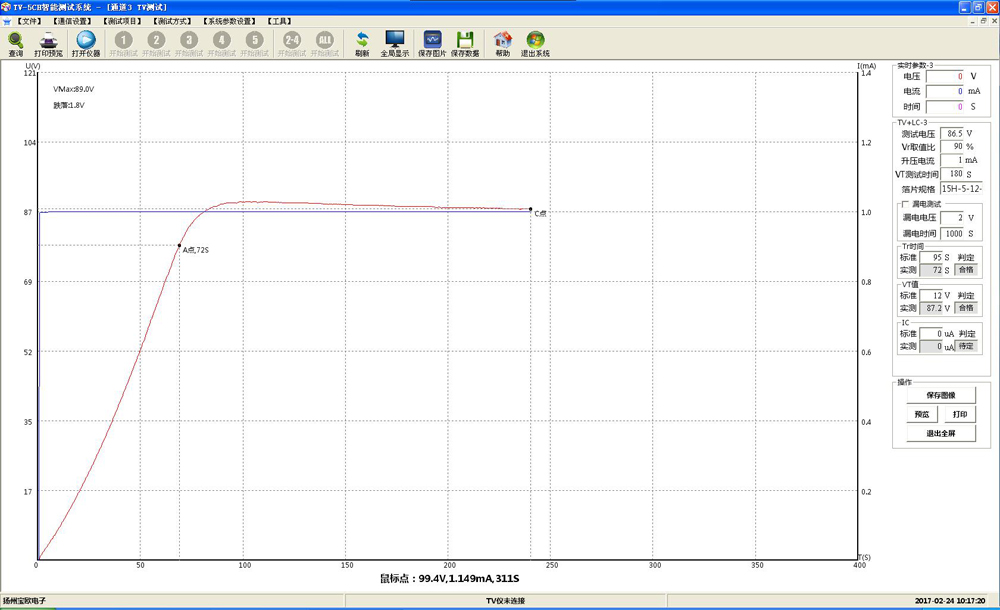This screenshot has height=610, width=1000.
Task: Click the A点 marker on the curve
Action: pos(179,245)
